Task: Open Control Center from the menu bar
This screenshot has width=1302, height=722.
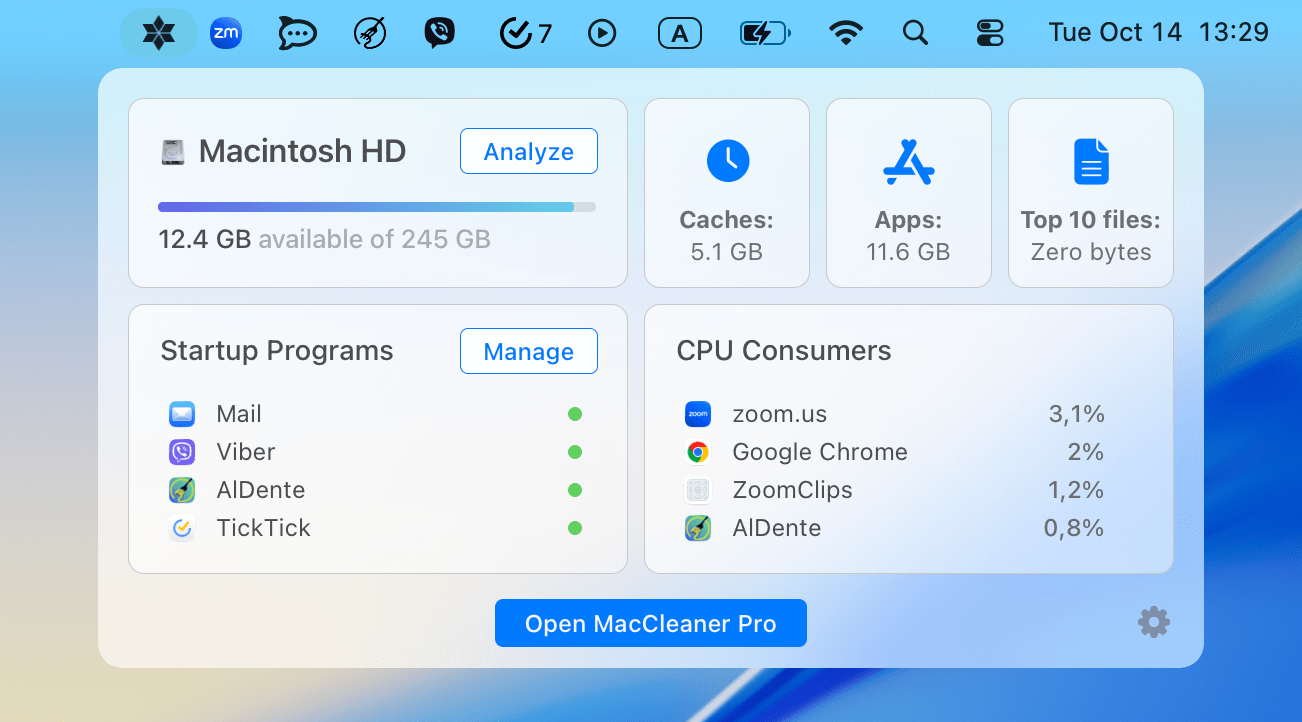Action: click(x=989, y=34)
